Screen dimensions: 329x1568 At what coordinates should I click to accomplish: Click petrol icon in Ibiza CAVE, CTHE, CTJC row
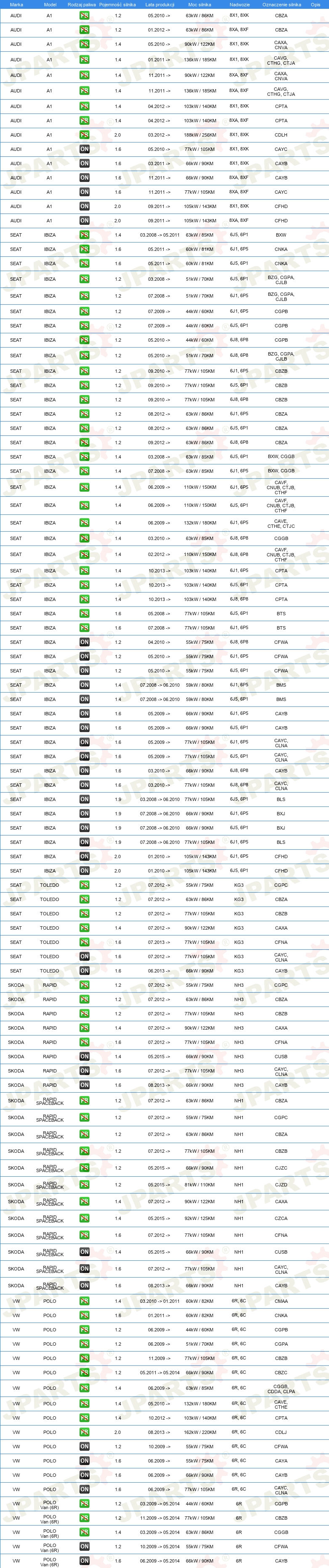click(84, 523)
